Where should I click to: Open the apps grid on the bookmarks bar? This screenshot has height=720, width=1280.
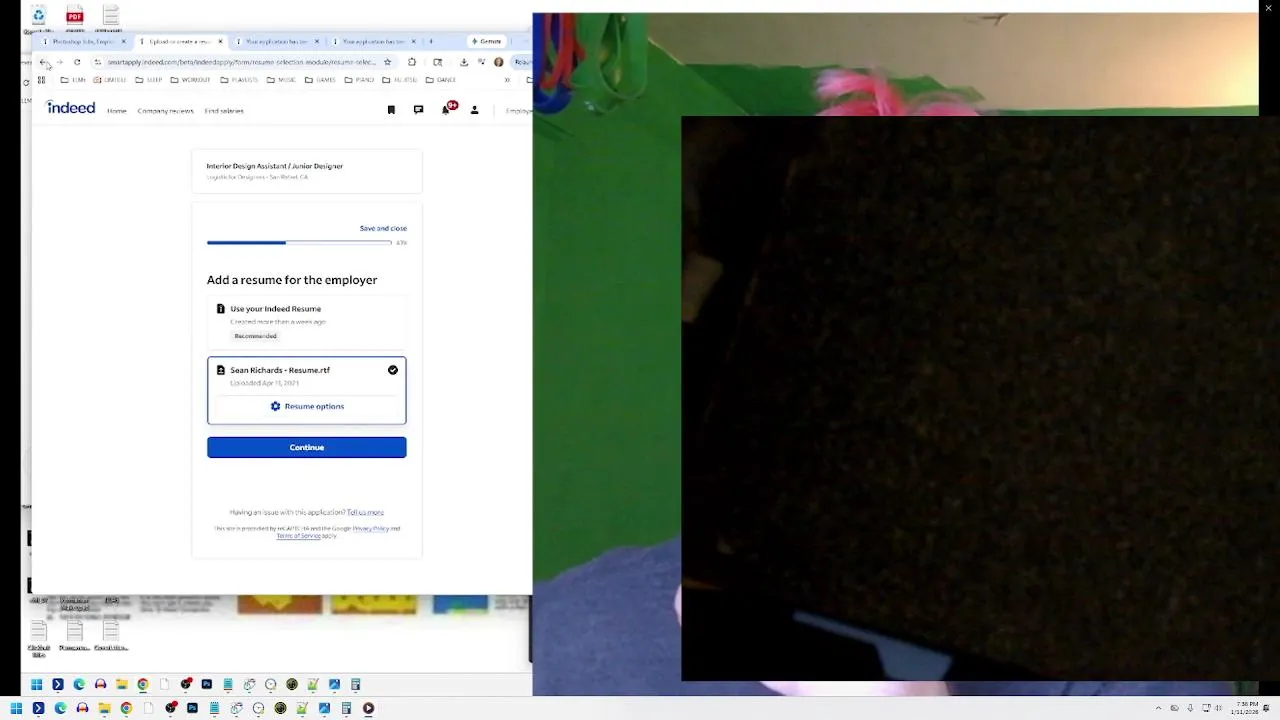[x=41, y=80]
